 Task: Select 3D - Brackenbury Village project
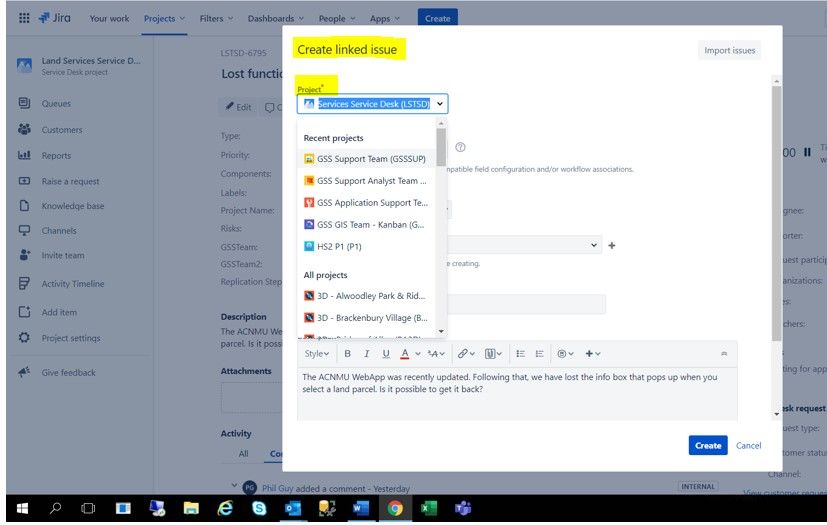point(367,318)
